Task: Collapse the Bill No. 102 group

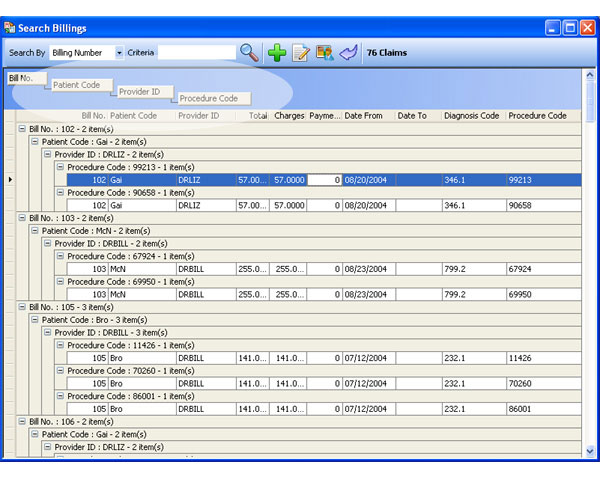Action: (x=22, y=129)
